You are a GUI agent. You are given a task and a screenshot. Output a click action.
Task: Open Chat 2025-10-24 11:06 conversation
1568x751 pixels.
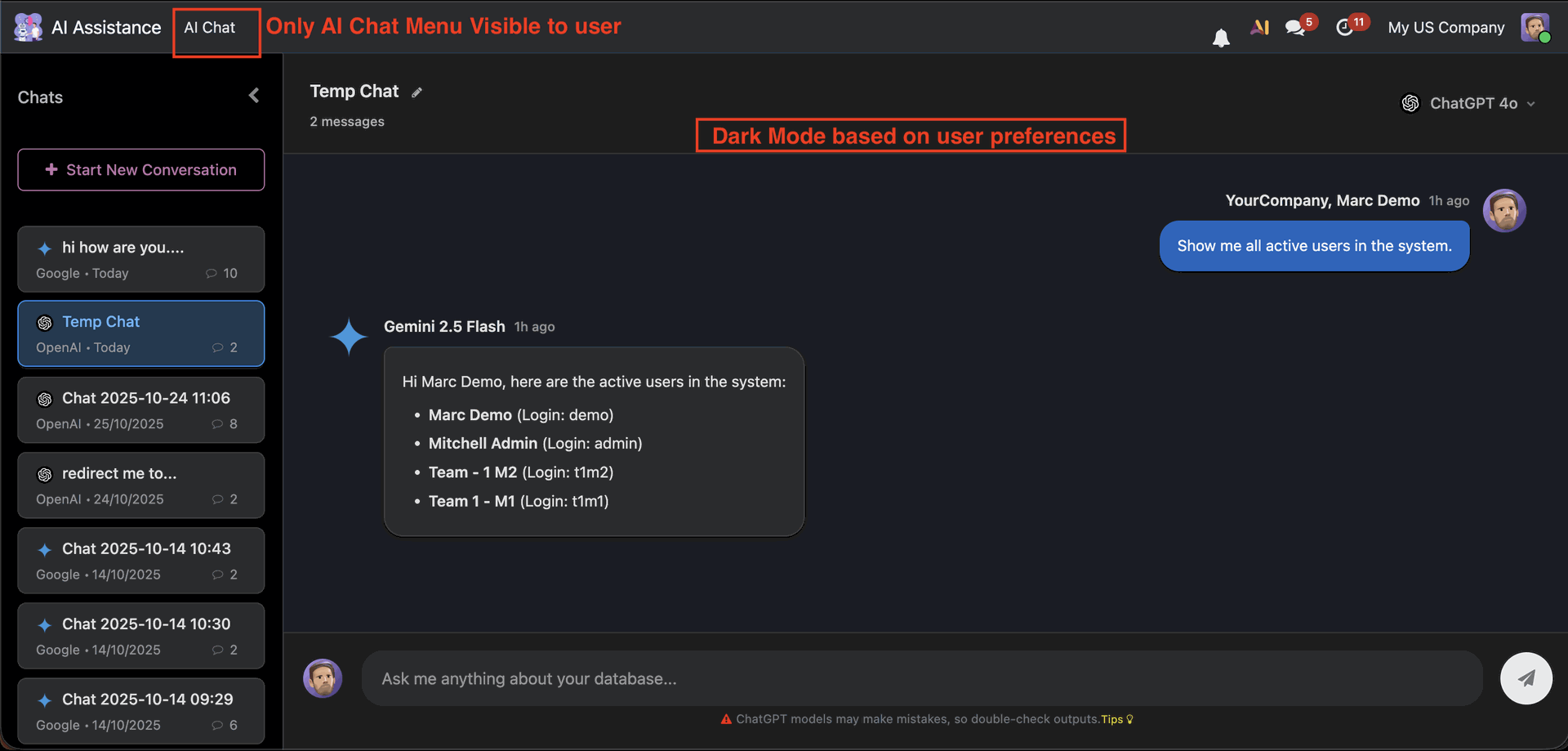(141, 409)
